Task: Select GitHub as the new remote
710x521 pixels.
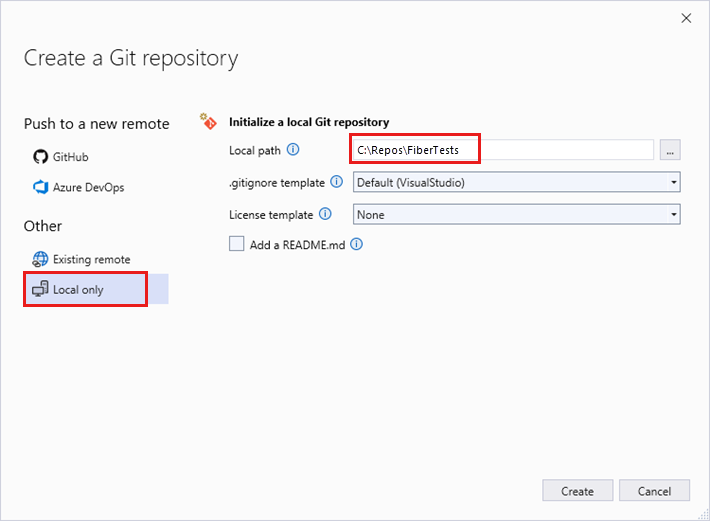Action: [70, 157]
